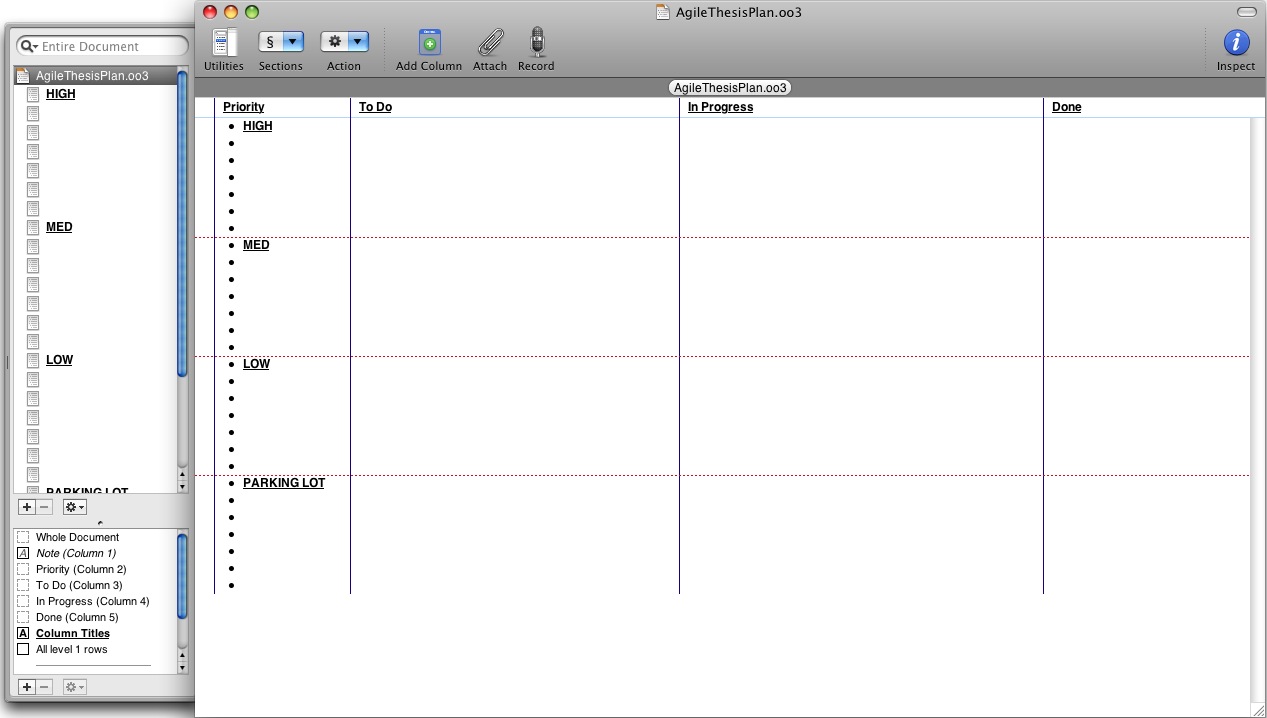Image resolution: width=1267 pixels, height=718 pixels.
Task: Open the Inspect panel
Action: tap(1236, 43)
